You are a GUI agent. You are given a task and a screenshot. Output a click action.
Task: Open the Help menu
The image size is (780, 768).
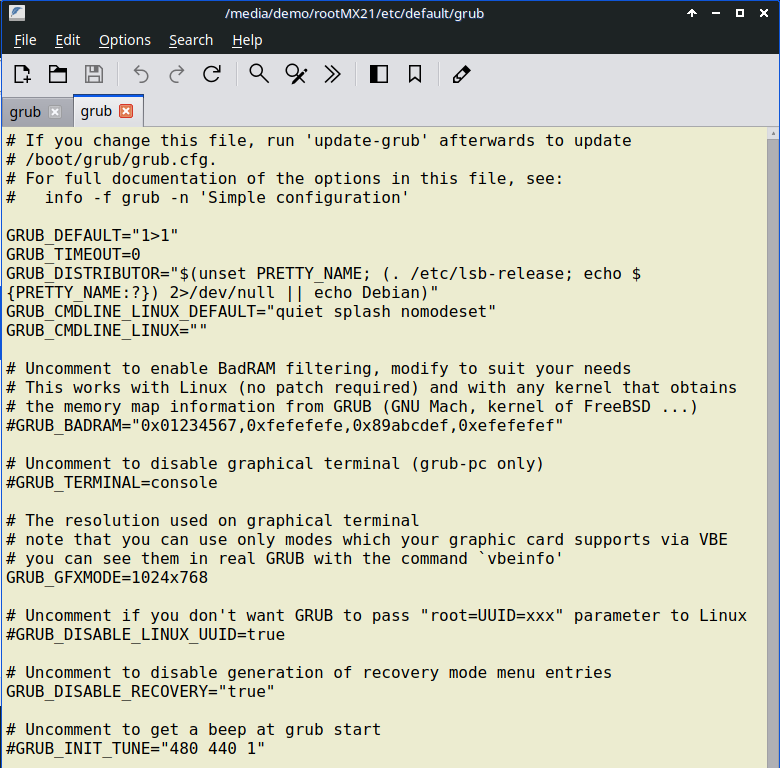tap(247, 40)
